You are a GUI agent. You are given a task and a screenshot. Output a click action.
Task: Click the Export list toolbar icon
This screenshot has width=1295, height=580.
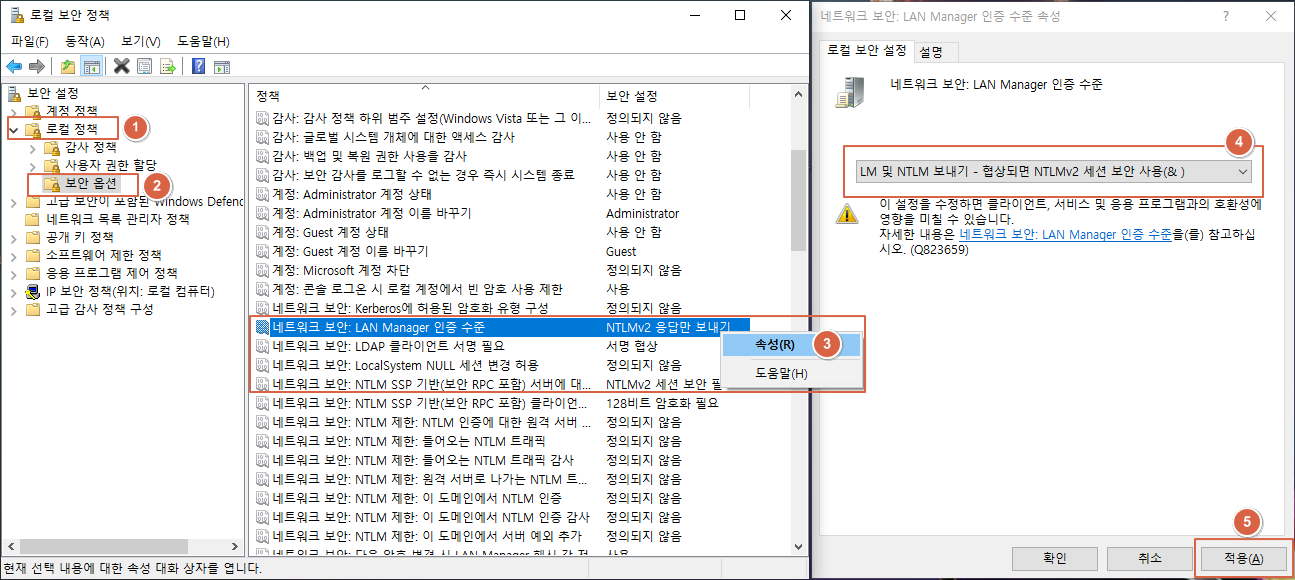[x=168, y=66]
